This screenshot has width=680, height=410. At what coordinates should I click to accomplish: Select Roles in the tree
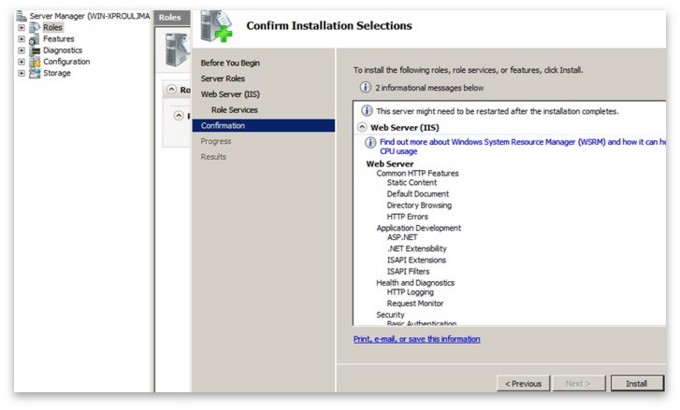click(x=53, y=27)
